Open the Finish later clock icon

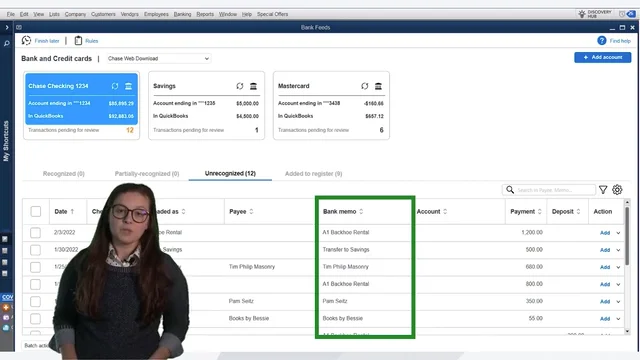coord(27,40)
